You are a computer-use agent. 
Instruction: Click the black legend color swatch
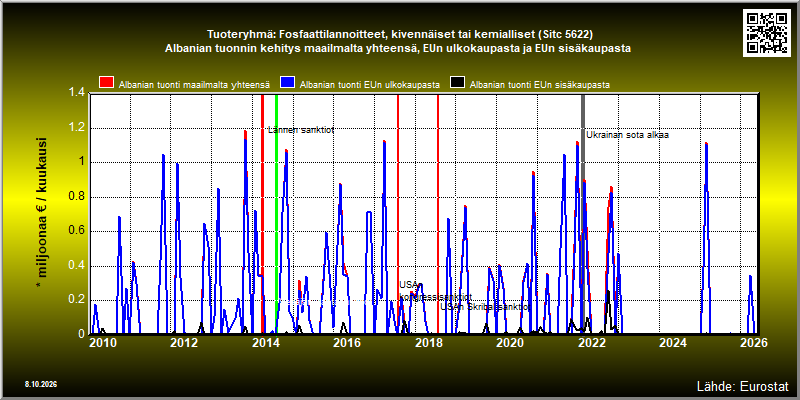click(x=458, y=83)
